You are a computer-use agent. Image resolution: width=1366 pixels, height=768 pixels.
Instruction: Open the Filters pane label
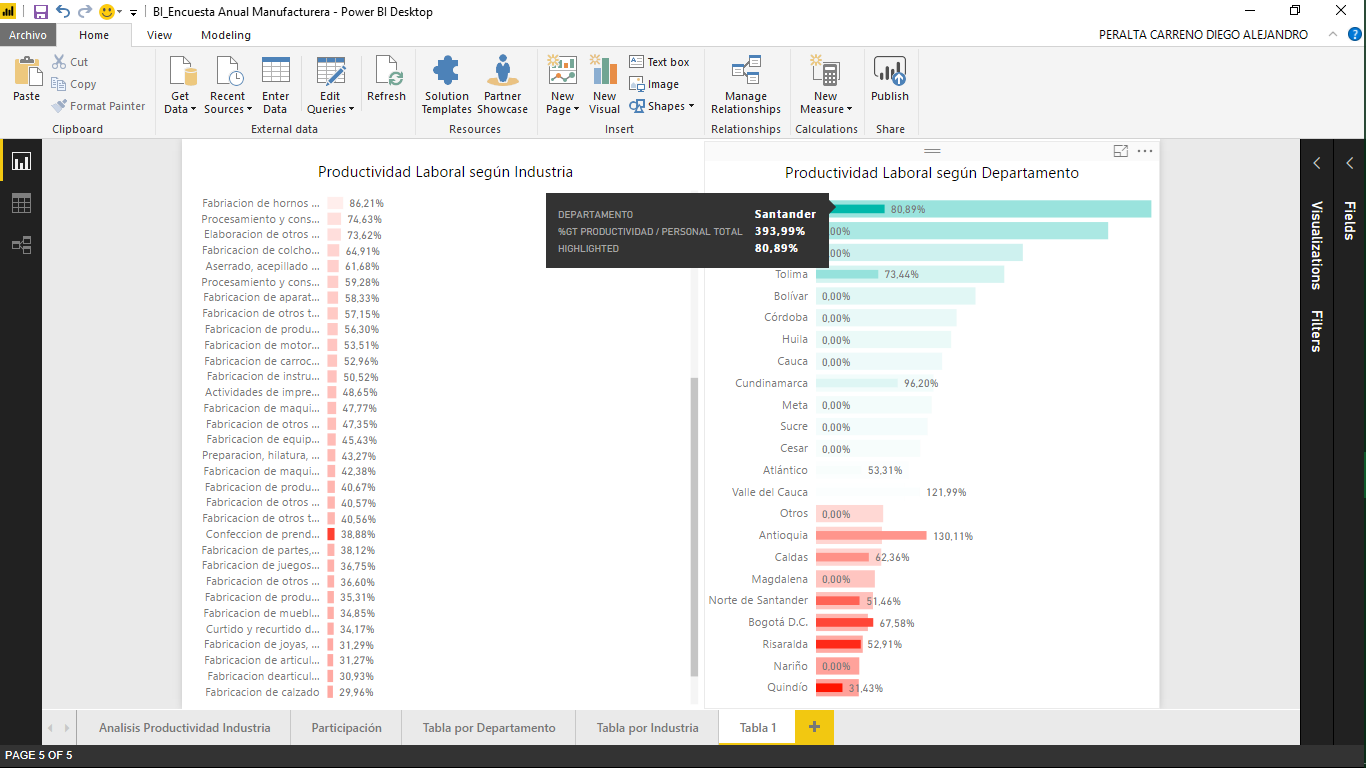pos(1317,331)
